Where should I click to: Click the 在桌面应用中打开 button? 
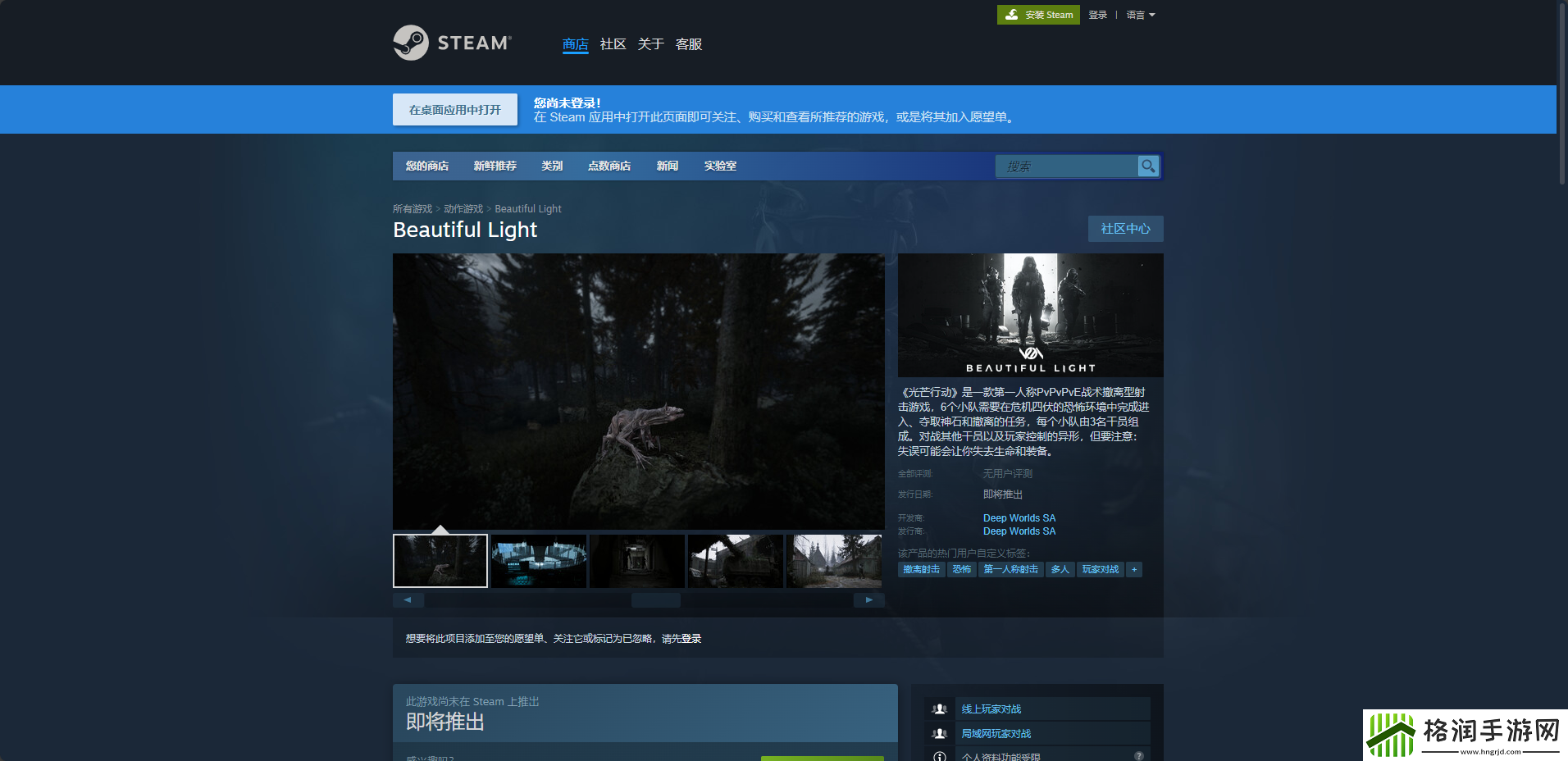click(454, 110)
